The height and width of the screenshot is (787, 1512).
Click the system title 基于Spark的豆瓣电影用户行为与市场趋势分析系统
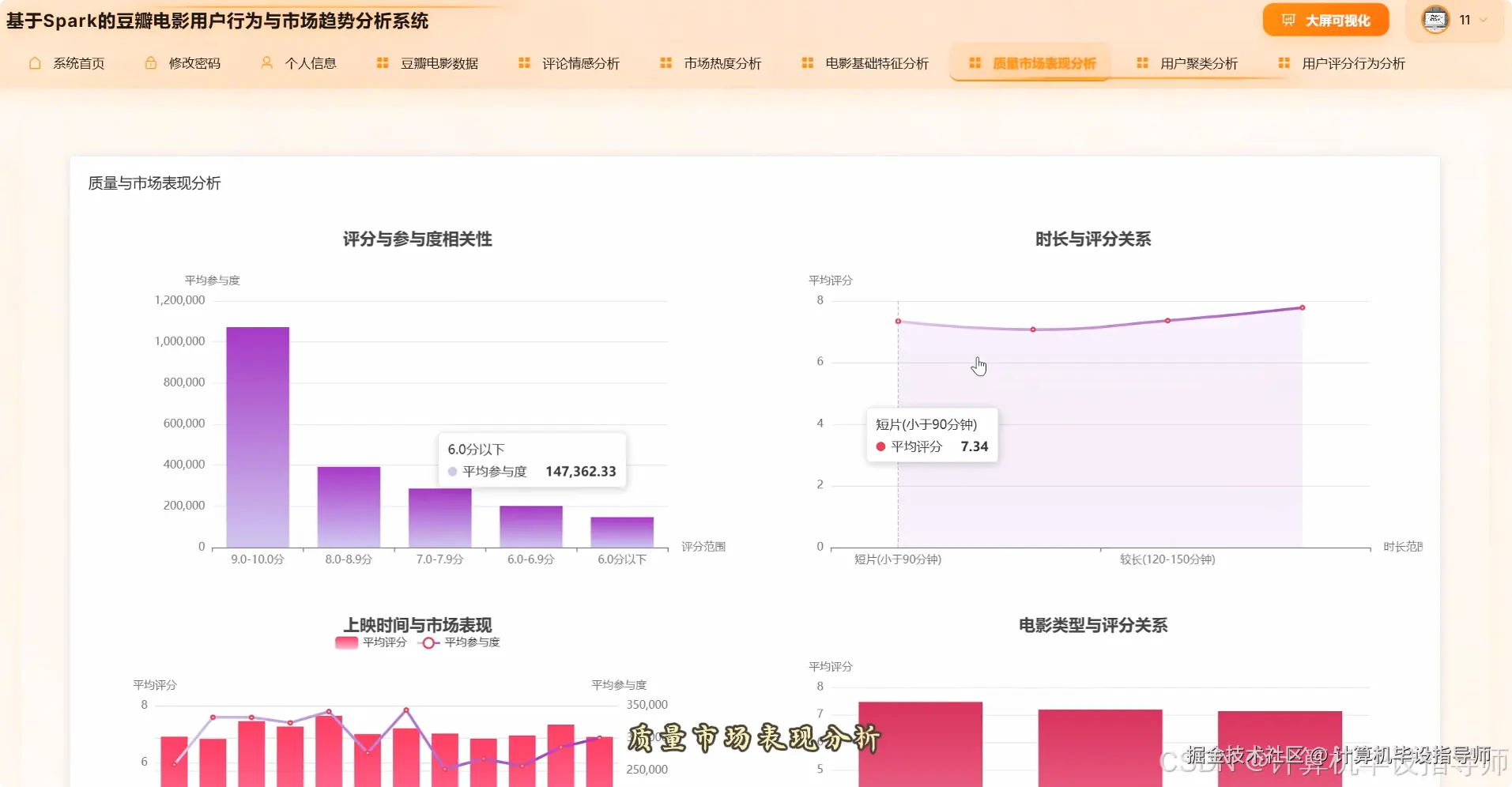217,21
